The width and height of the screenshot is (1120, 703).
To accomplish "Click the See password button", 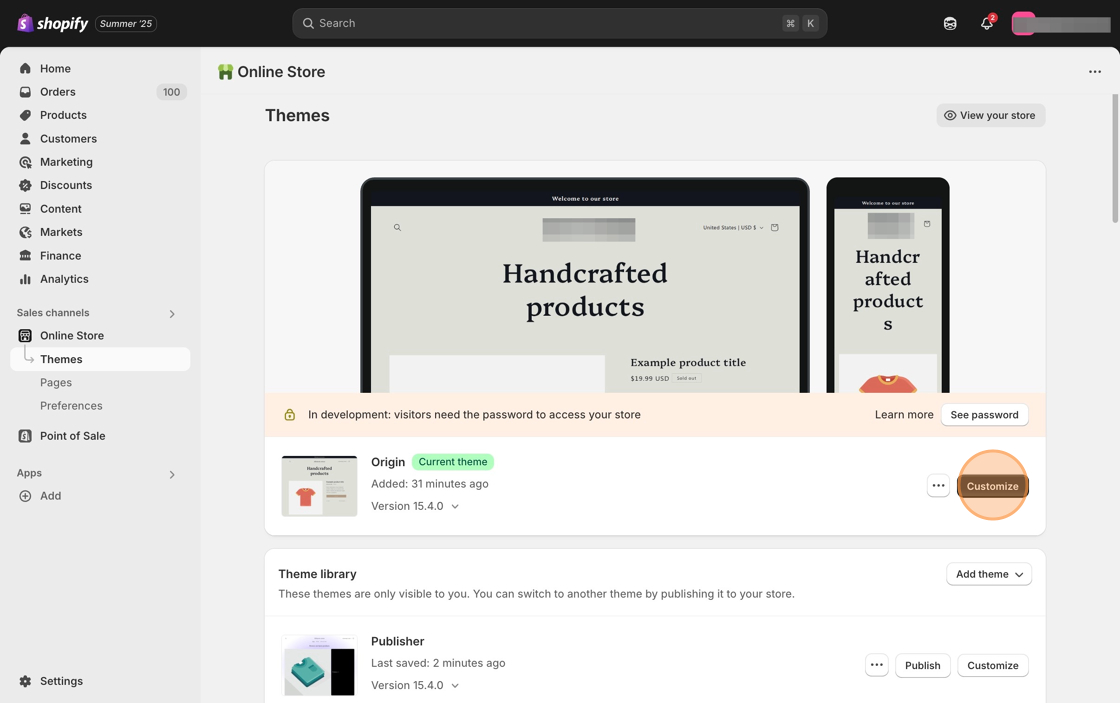I will tap(984, 415).
